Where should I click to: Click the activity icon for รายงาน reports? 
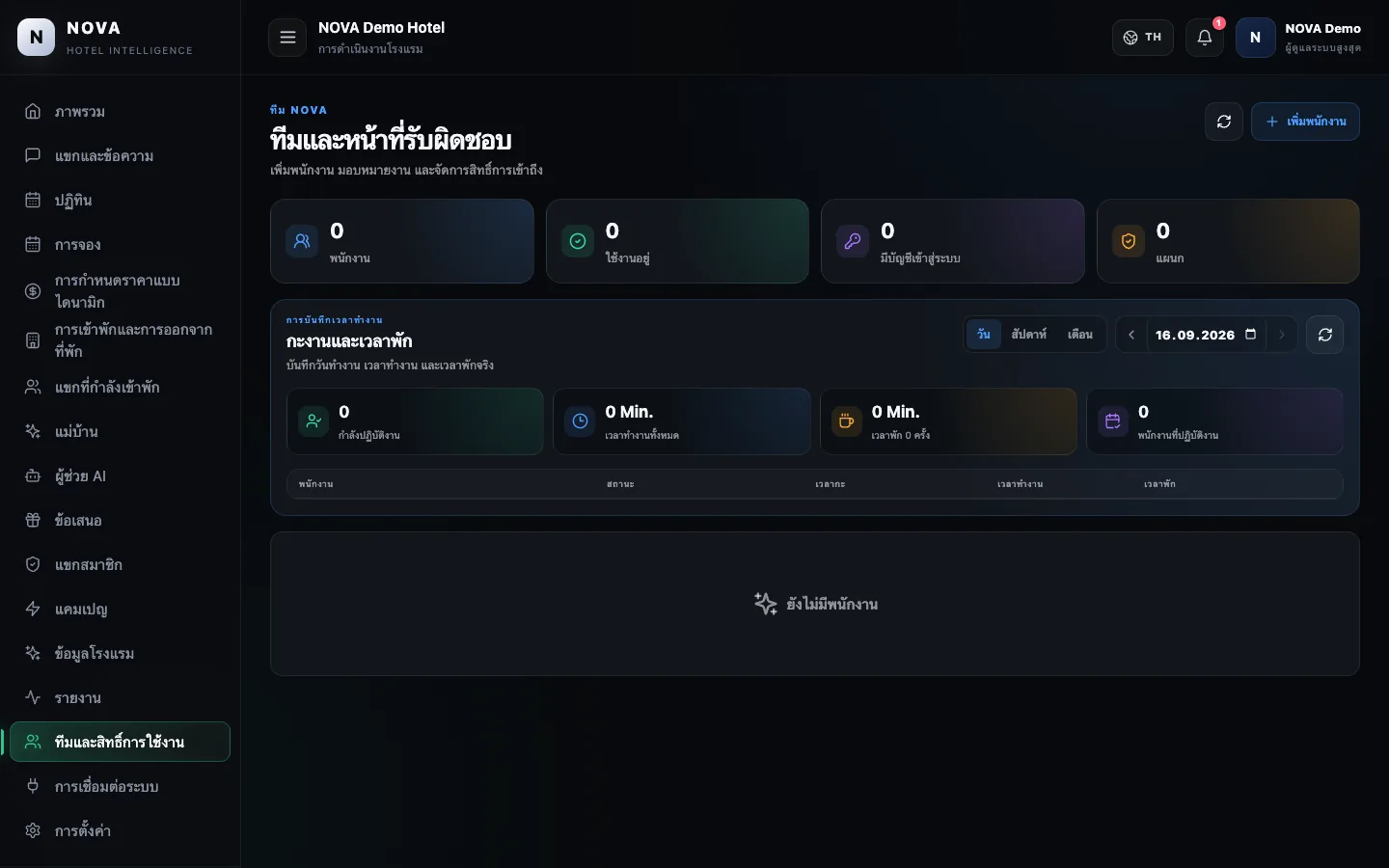pos(33,698)
